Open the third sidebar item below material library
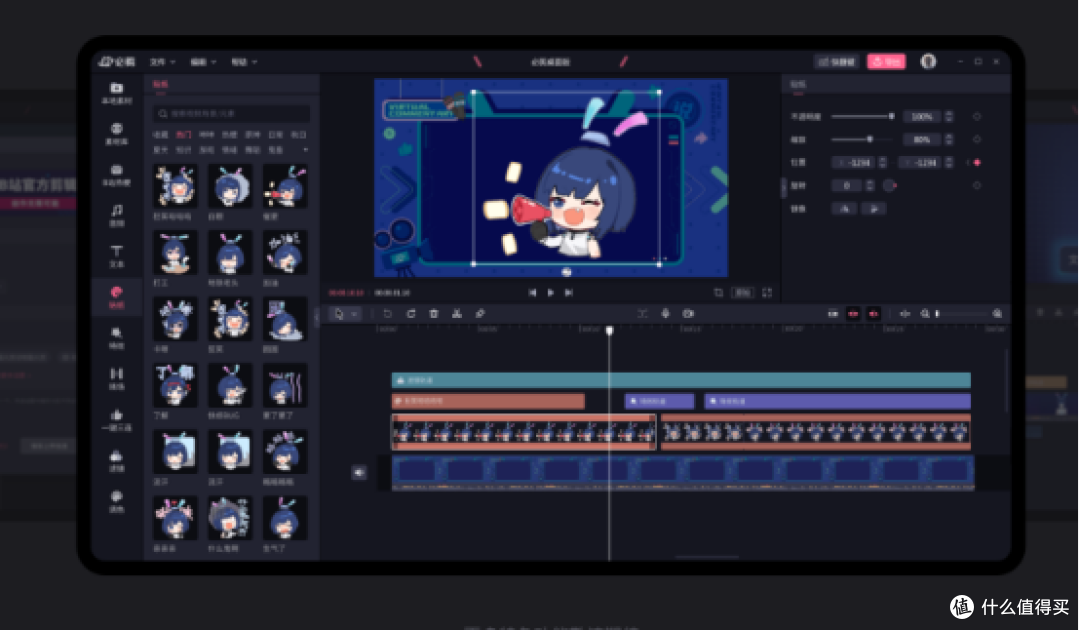The image size is (1080, 630). [116, 175]
